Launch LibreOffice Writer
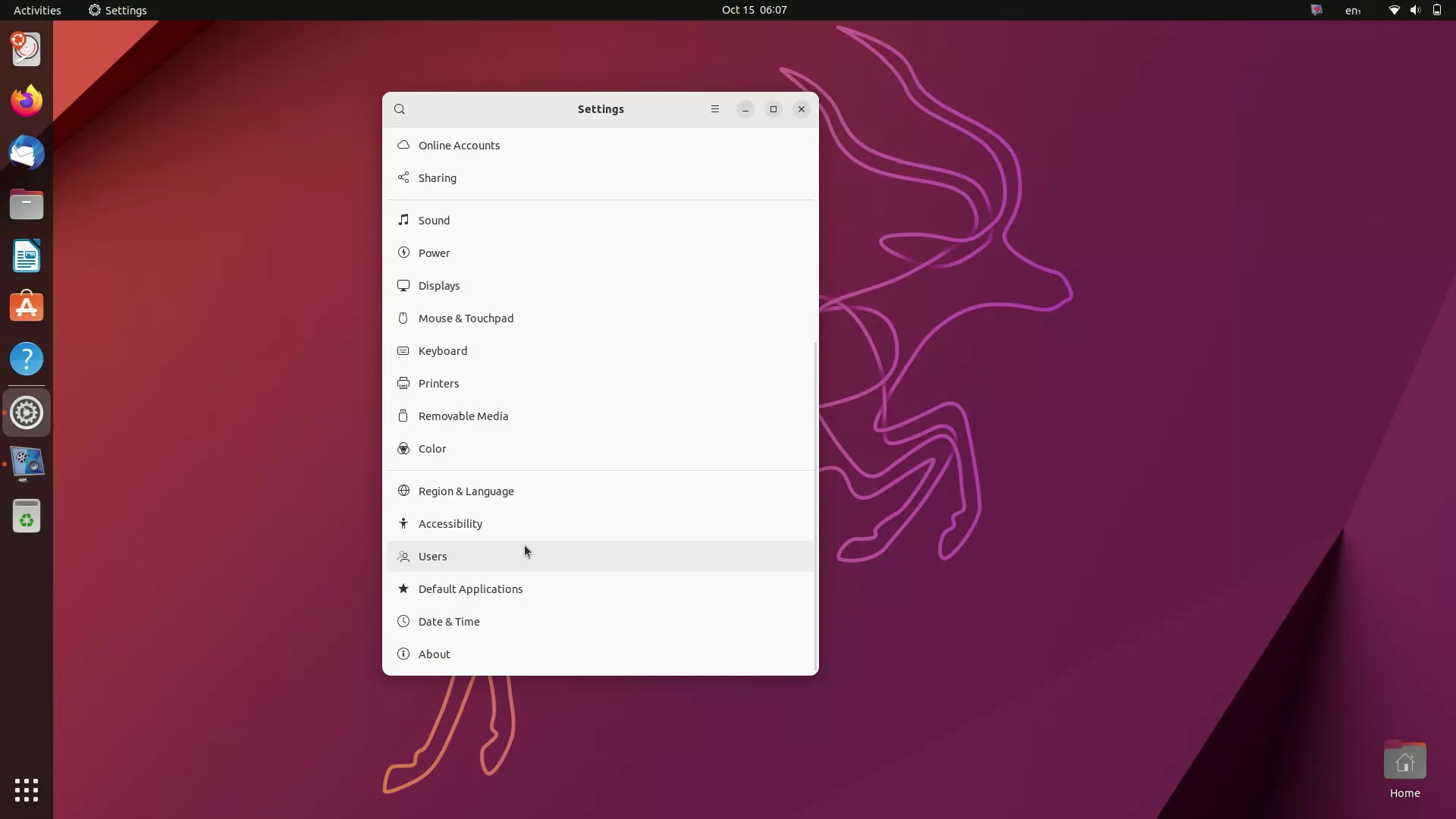Image resolution: width=1456 pixels, height=819 pixels. tap(27, 256)
